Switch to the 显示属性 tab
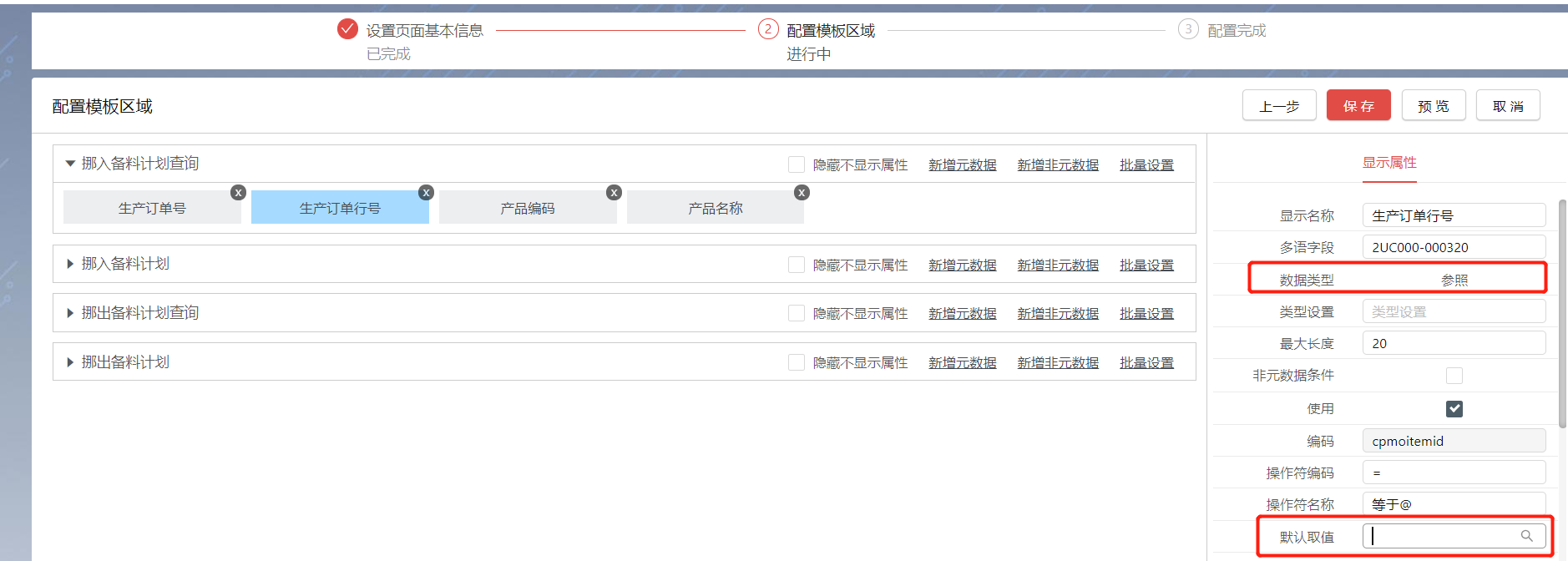The image size is (1568, 561). tap(1389, 163)
